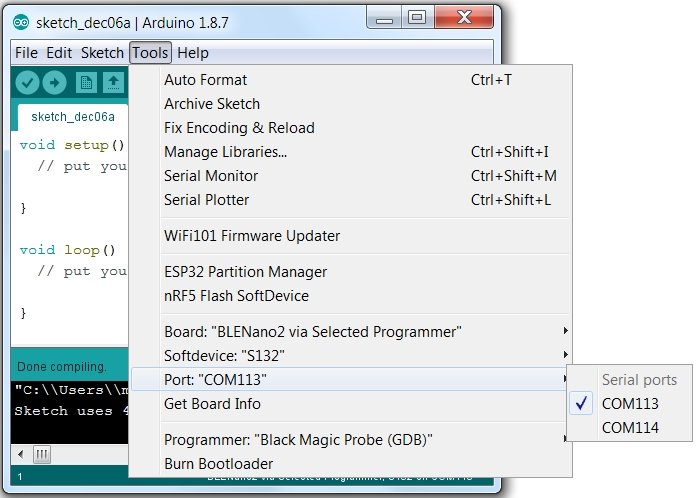Open WiFi101 Firmware Updater
696x498 pixels.
click(351, 236)
